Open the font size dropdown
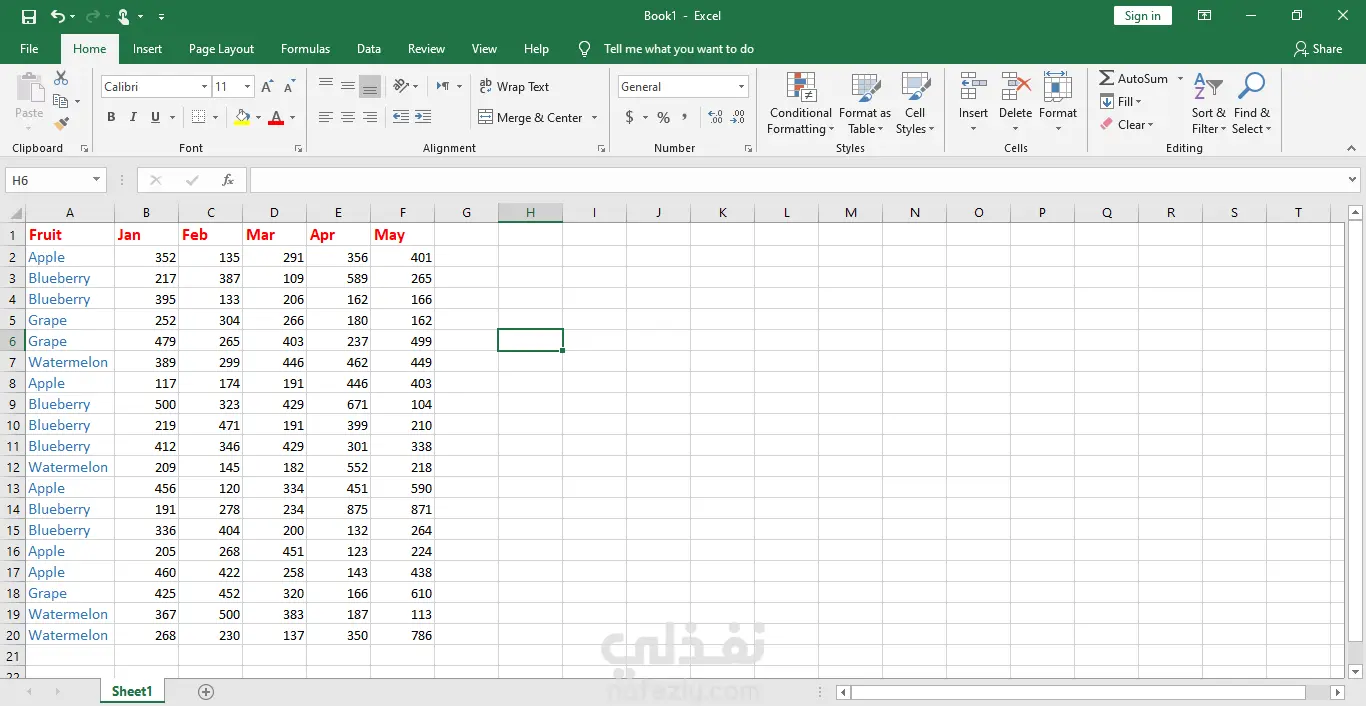1366x706 pixels. (x=247, y=87)
